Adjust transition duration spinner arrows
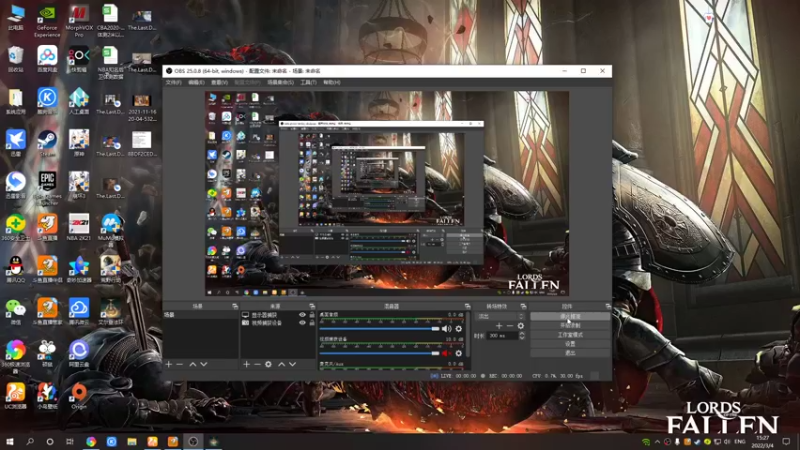The image size is (800, 450). 521,336
